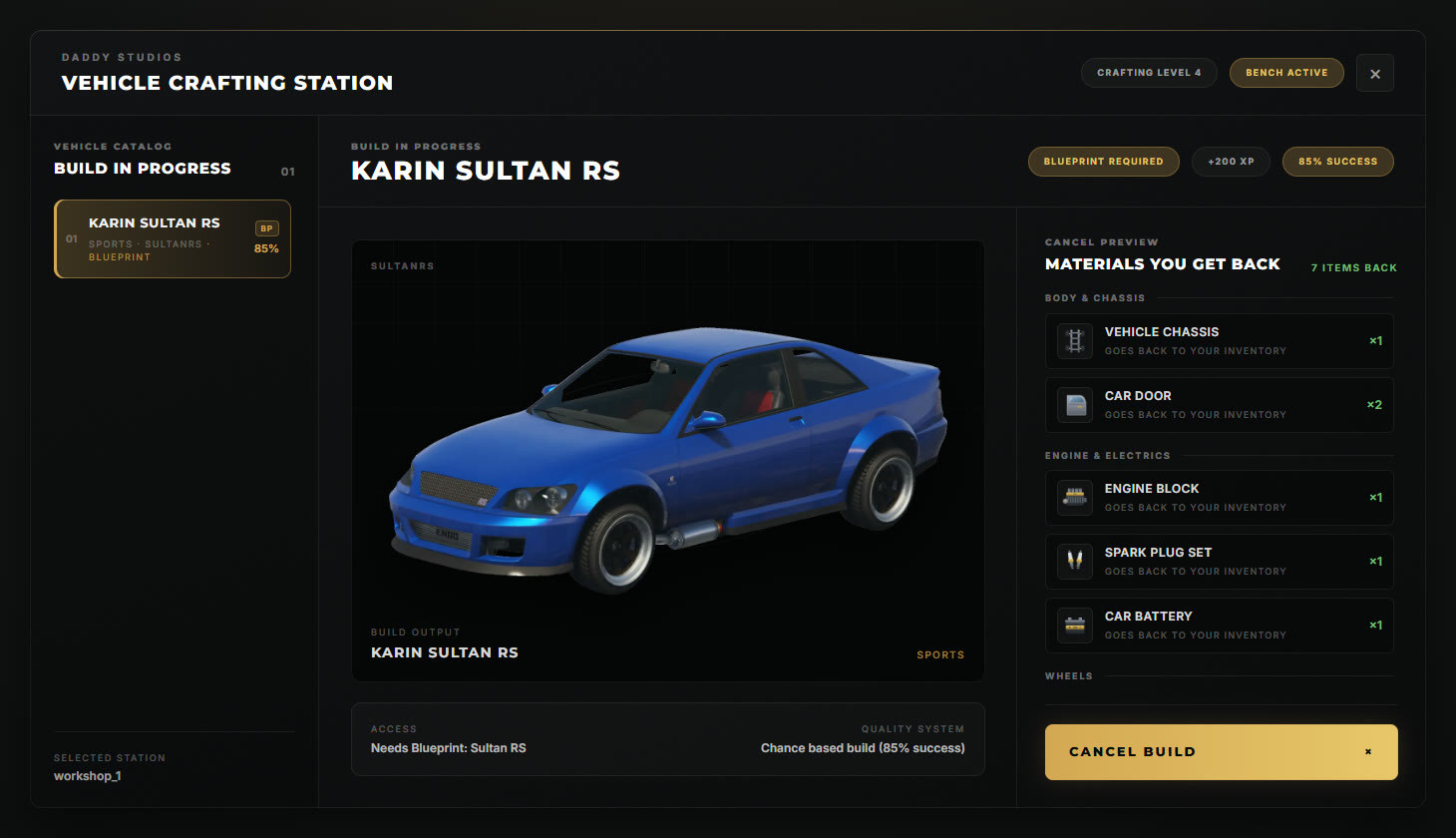Click the blue Sultan RS car preview
This screenshot has height=838, width=1456.
(x=668, y=459)
